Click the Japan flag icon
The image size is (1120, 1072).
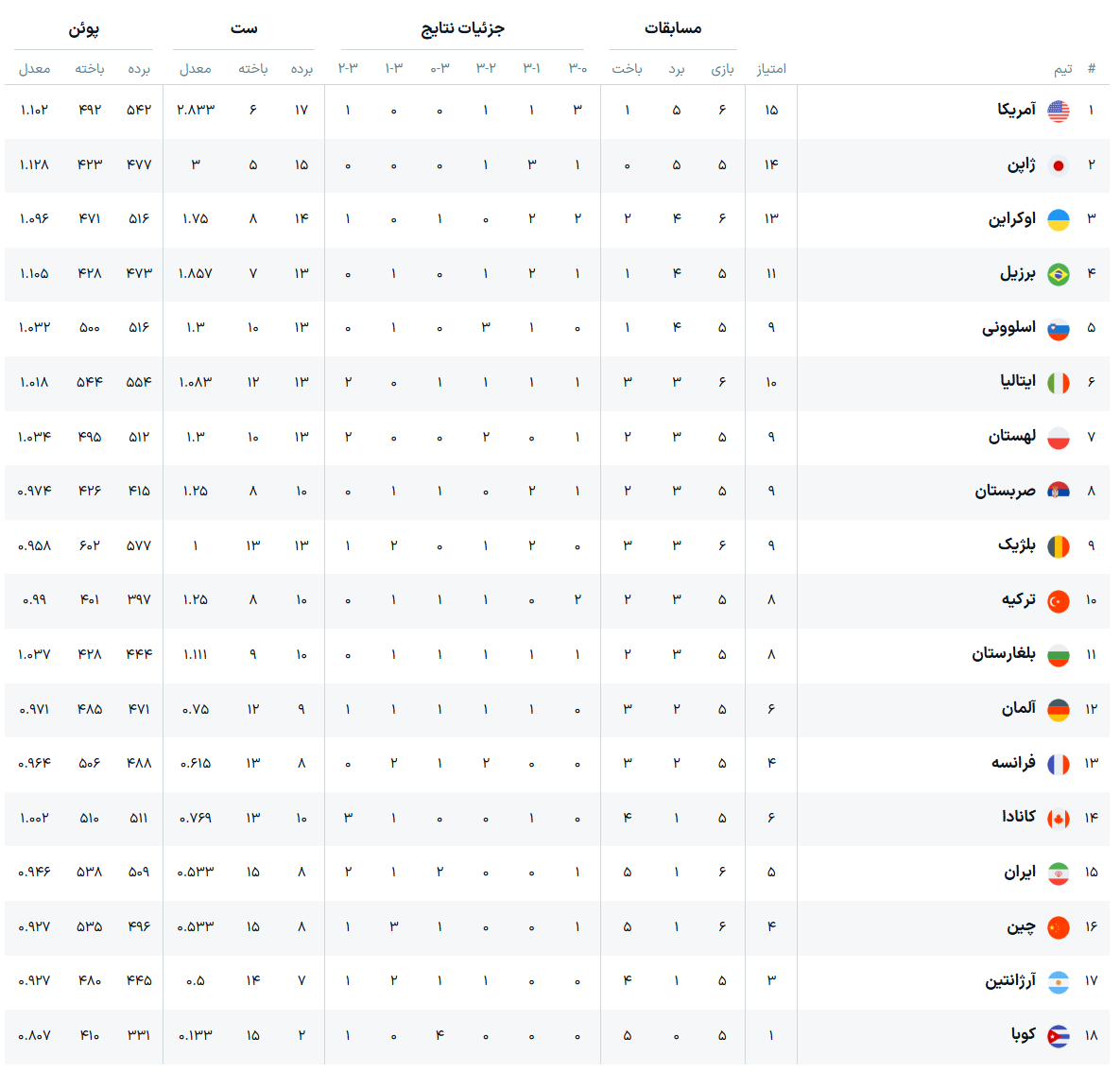(x=1058, y=165)
